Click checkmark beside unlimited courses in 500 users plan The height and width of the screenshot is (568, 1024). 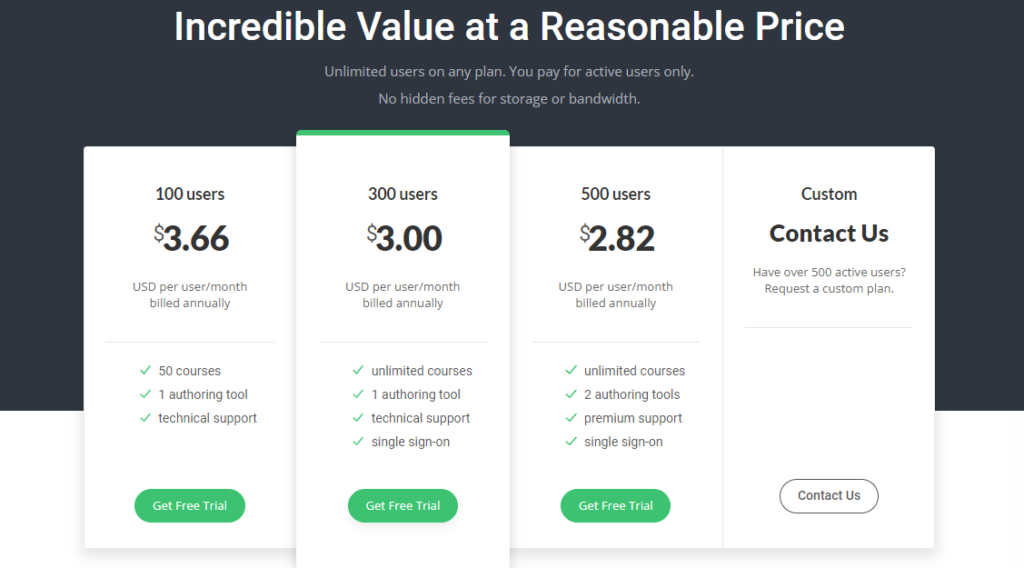coord(571,370)
